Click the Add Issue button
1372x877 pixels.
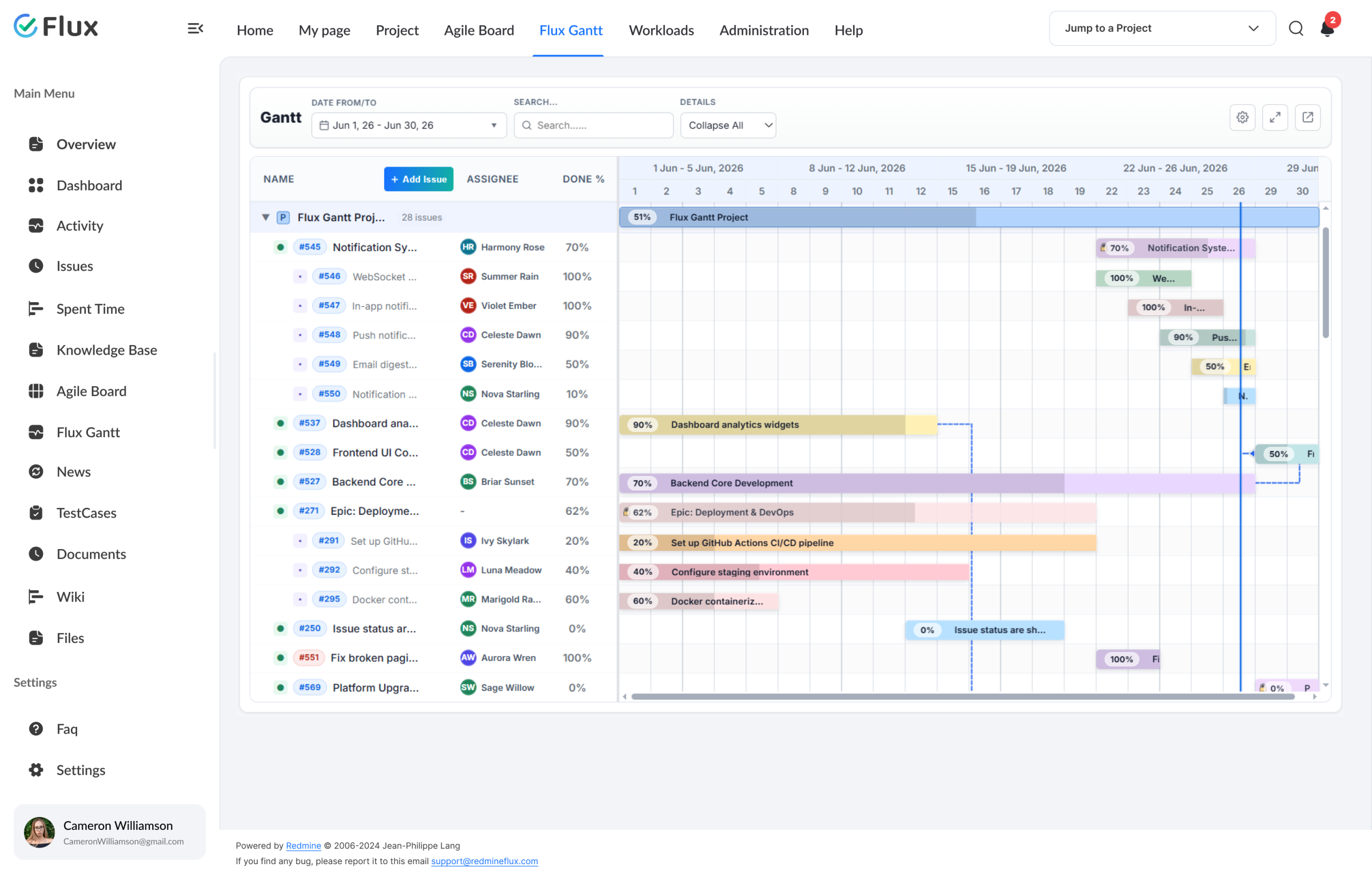tap(418, 179)
